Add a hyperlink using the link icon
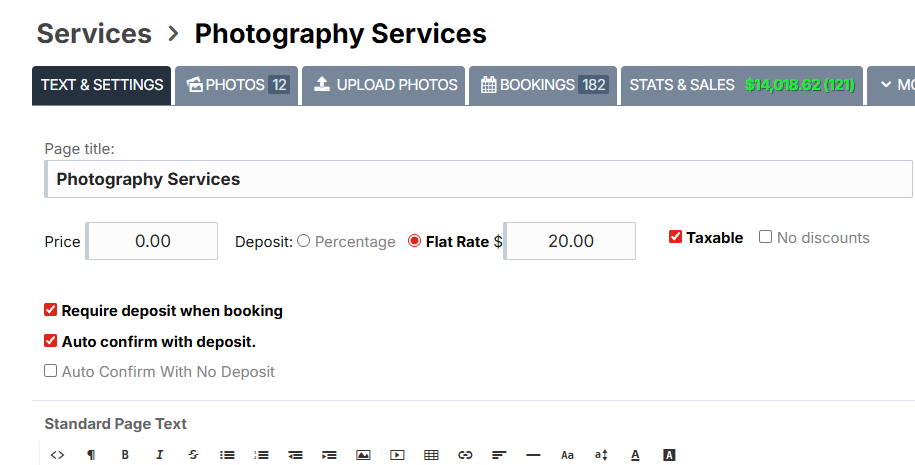 [465, 454]
